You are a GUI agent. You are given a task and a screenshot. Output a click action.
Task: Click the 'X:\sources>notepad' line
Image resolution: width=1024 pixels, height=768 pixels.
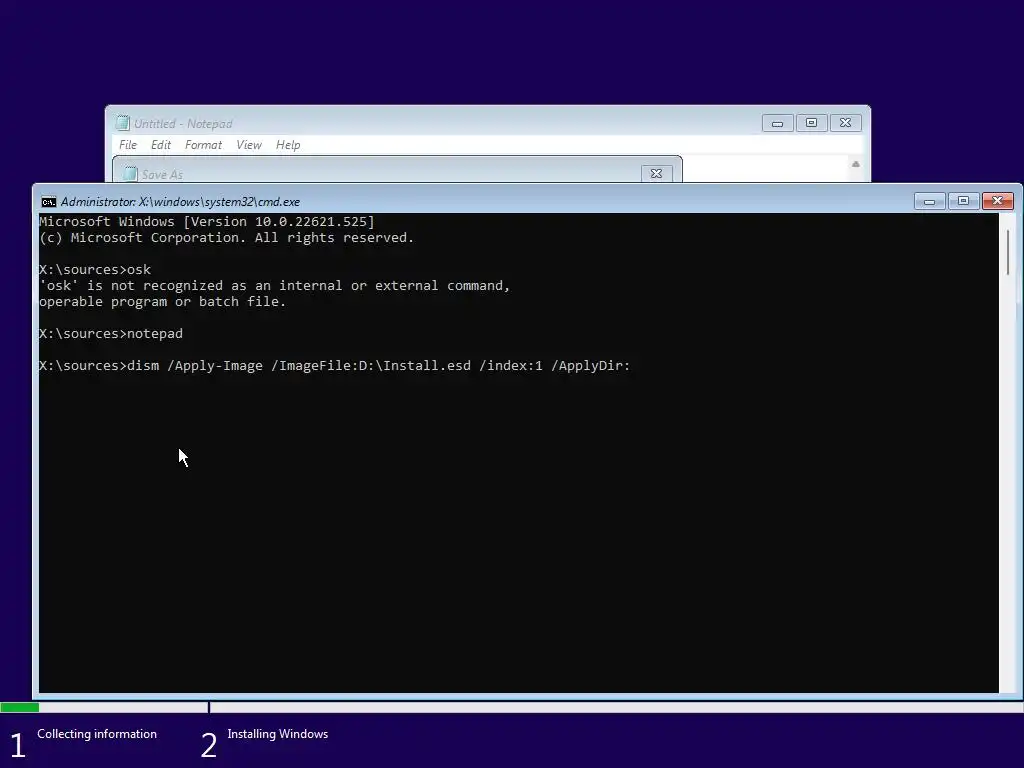point(111,334)
